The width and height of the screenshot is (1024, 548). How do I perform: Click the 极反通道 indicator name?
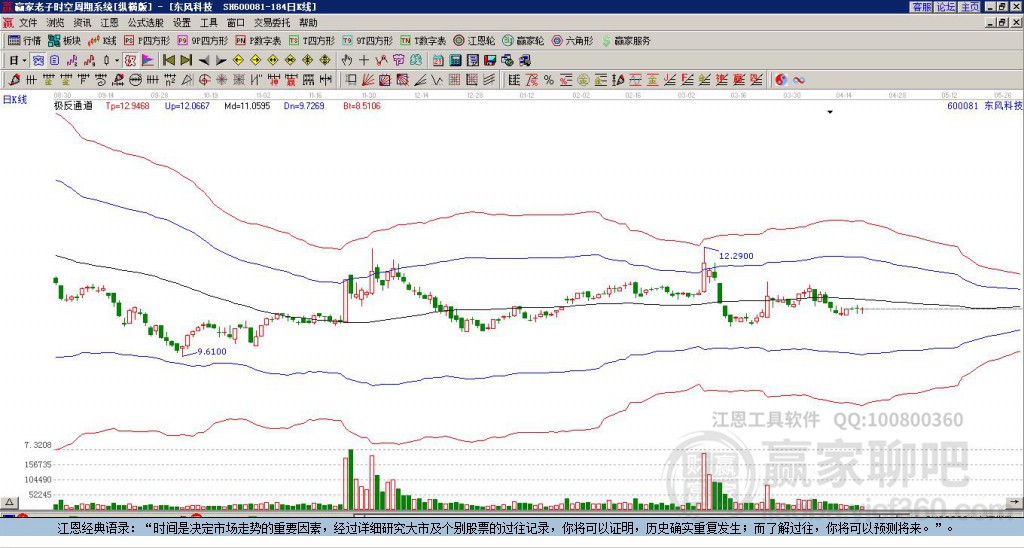(x=73, y=105)
